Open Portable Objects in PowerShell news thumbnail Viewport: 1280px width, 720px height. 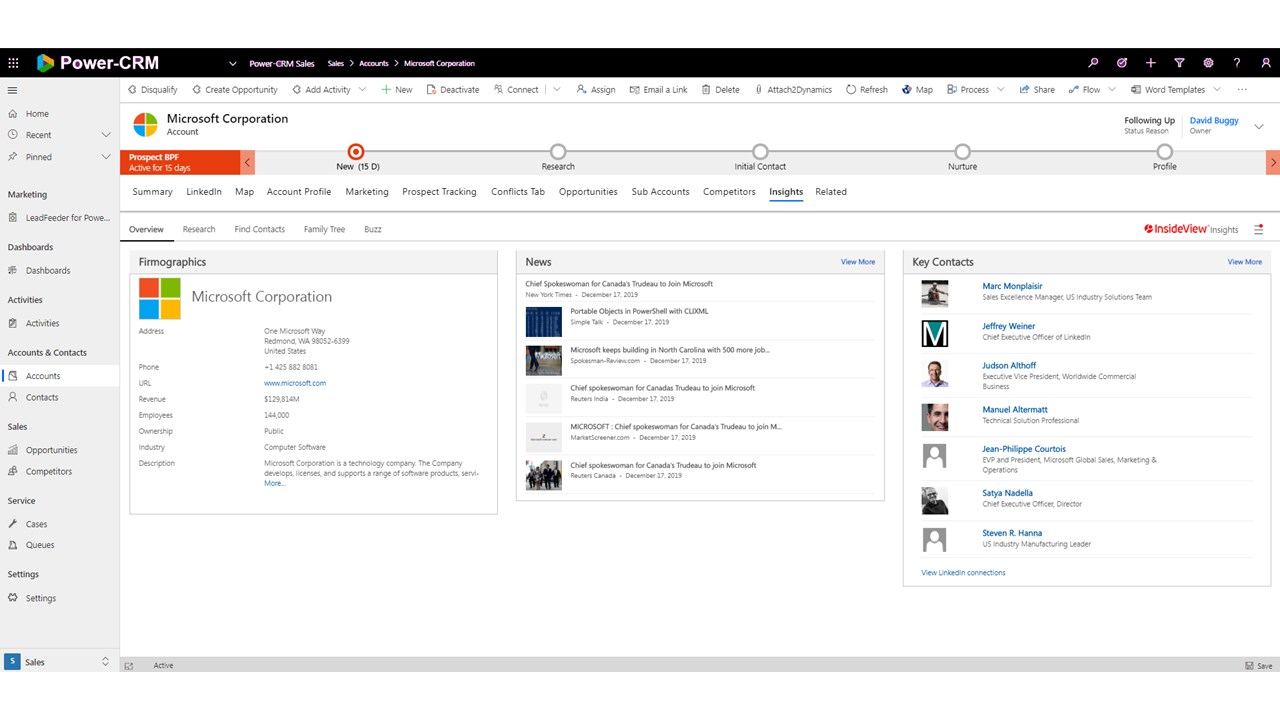[x=544, y=321]
